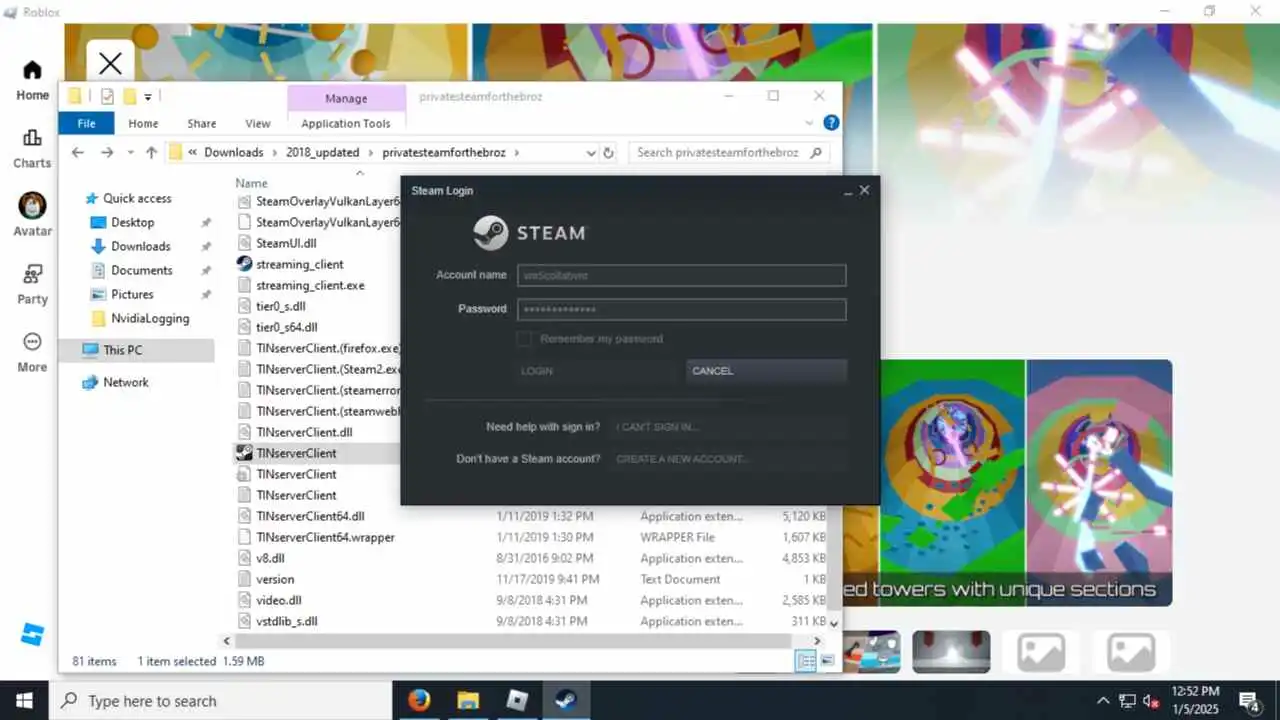Open the Roblox Avatar page
This screenshot has width=1280, height=720.
pyautogui.click(x=32, y=215)
